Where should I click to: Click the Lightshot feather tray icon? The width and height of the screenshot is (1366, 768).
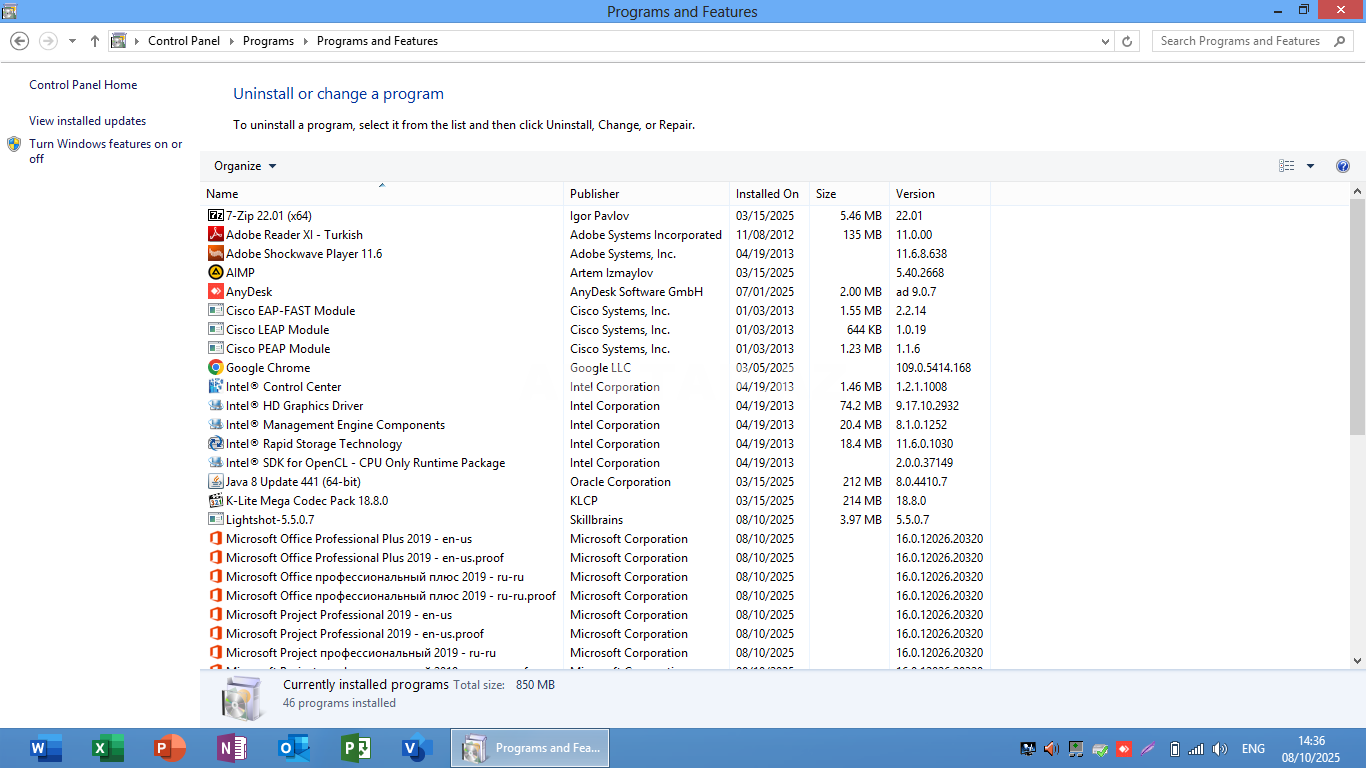click(x=1148, y=748)
